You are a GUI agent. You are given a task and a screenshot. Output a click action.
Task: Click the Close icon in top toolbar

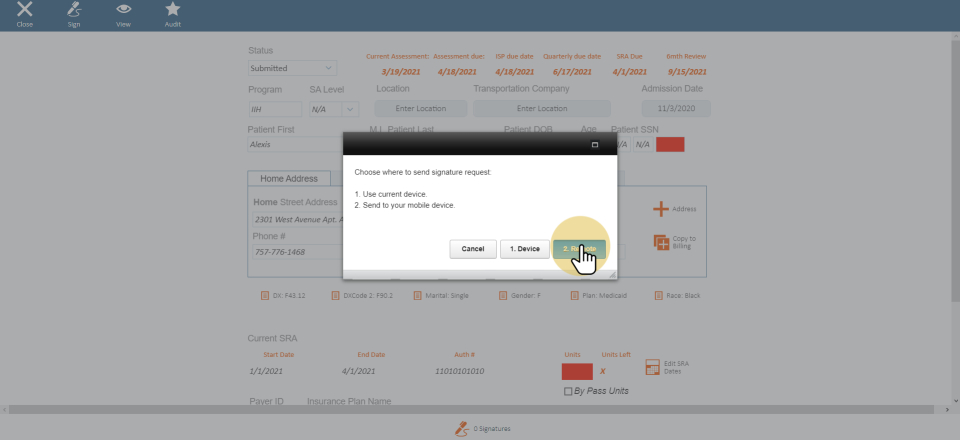pos(25,11)
